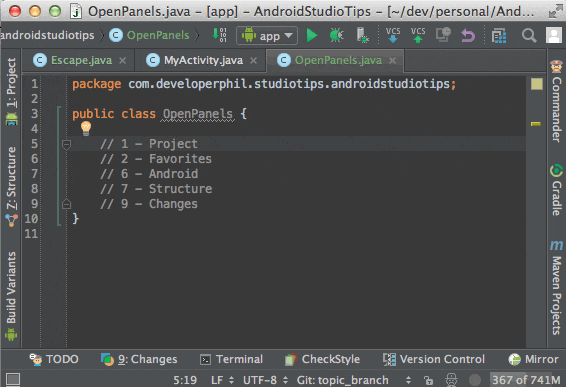This screenshot has width=567, height=387.
Task: Click the Make Project binary arrow icon
Action: 219,35
